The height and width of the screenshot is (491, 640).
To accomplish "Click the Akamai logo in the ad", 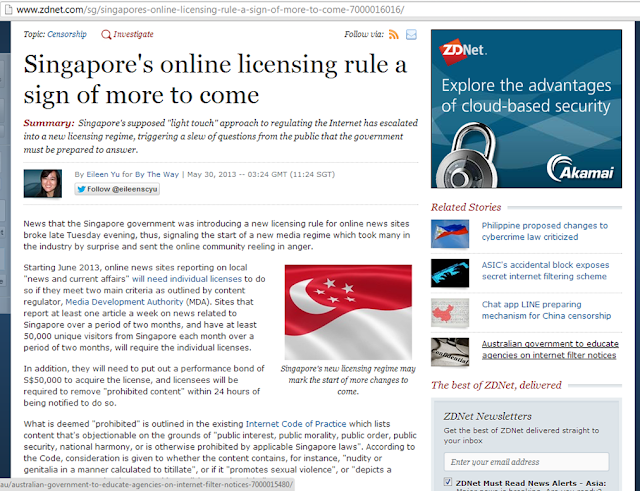I will [x=580, y=168].
